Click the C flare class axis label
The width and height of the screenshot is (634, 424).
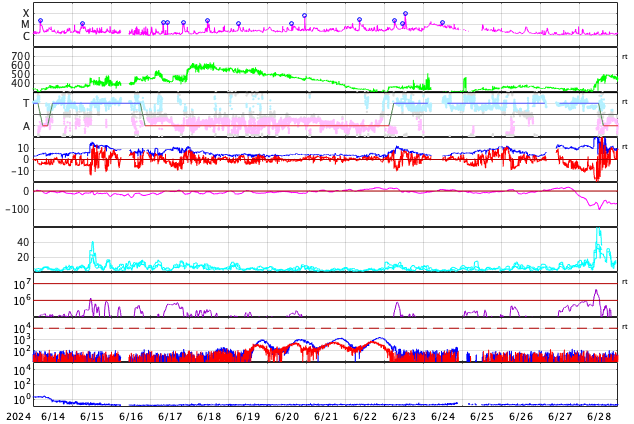coord(26,36)
